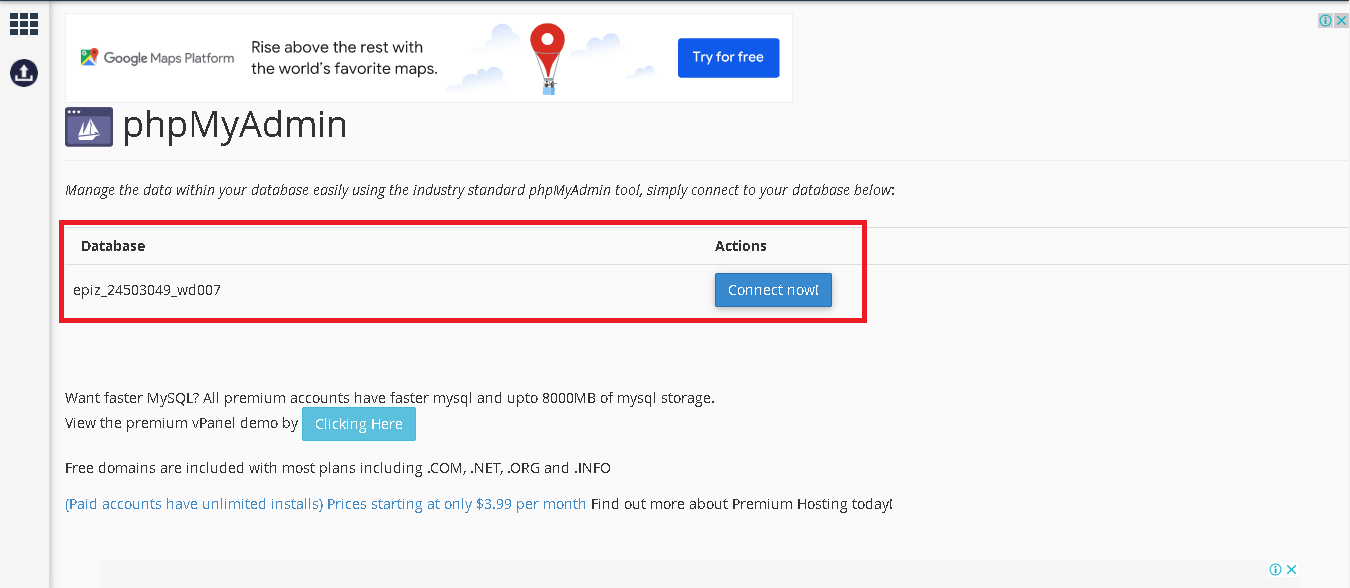Click the Clicking Here demo button
The width and height of the screenshot is (1350, 588).
tap(359, 424)
